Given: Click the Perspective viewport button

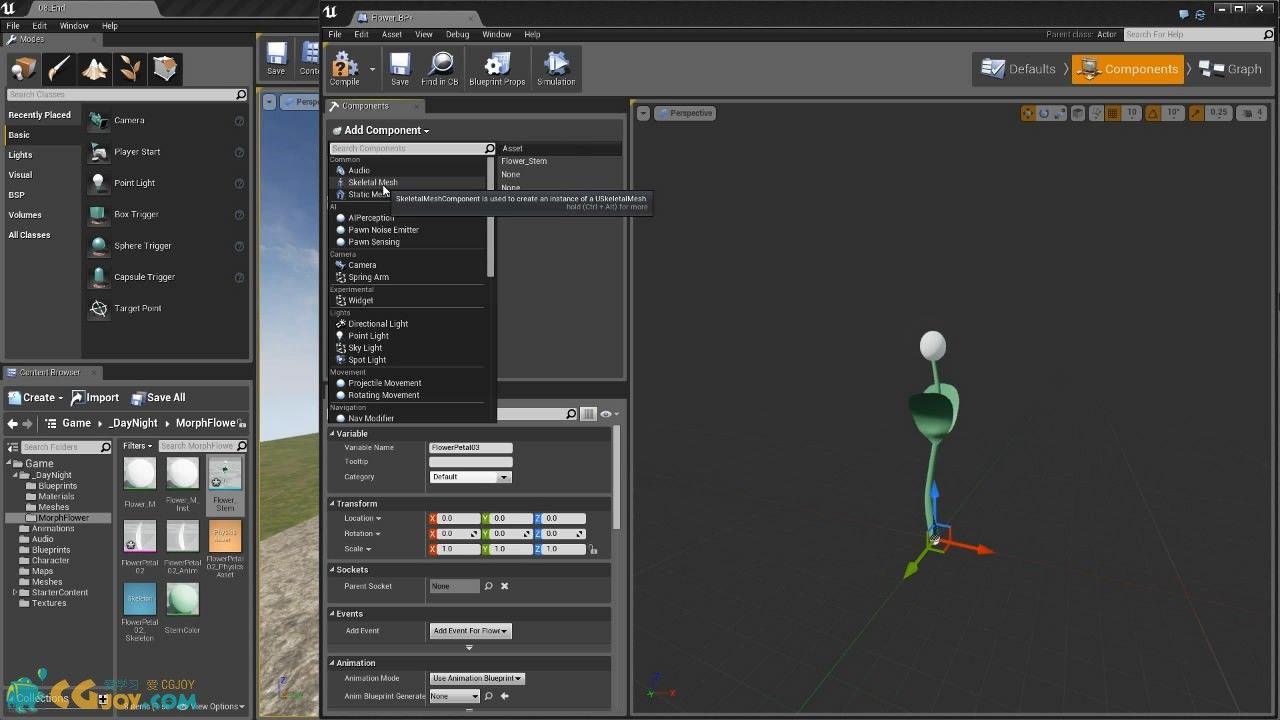Looking at the screenshot, I should click(x=685, y=113).
